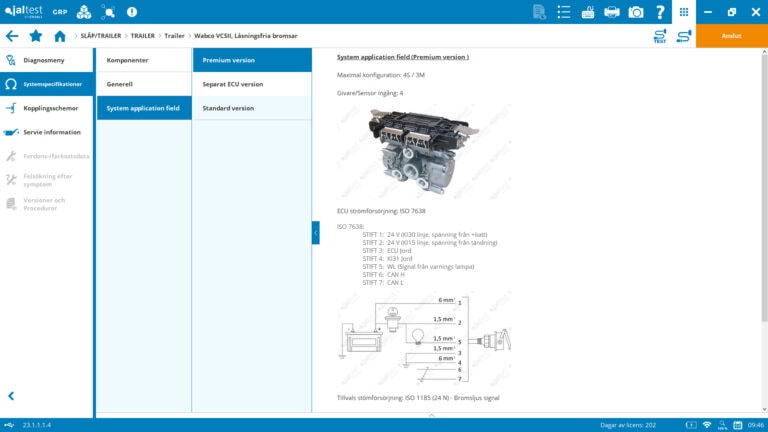This screenshot has height=432, width=768.
Task: Open TRAILER breadcrumb
Action: (143, 36)
